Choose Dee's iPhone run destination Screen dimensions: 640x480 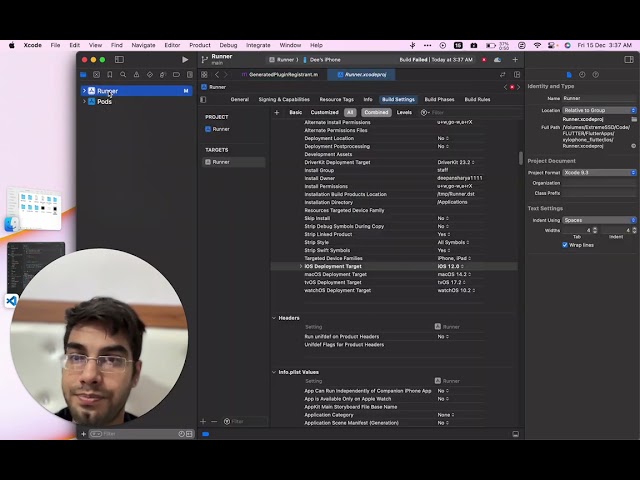(x=322, y=60)
